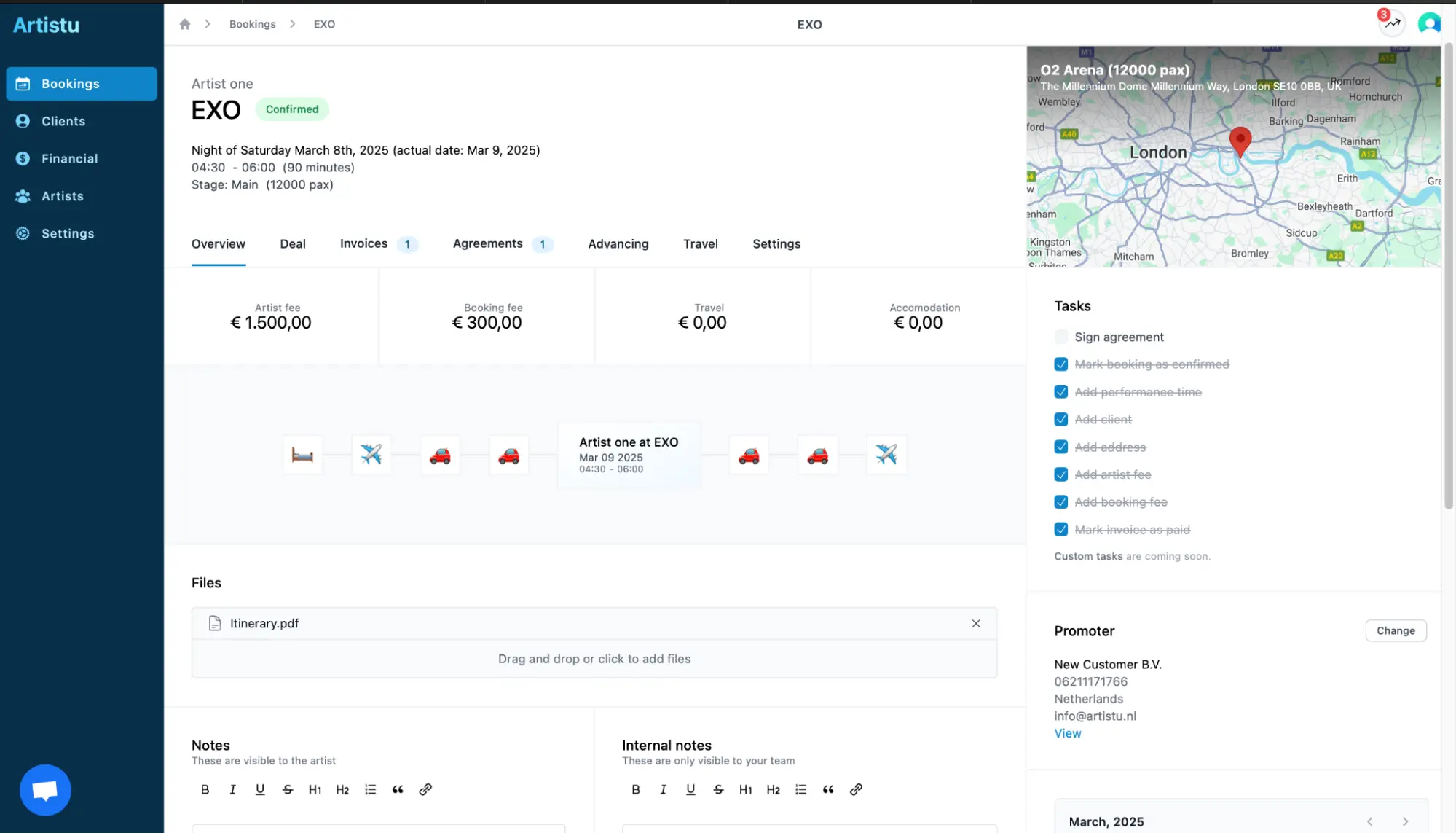Insert link in Internal notes editor
1456x833 pixels.
[x=856, y=789]
